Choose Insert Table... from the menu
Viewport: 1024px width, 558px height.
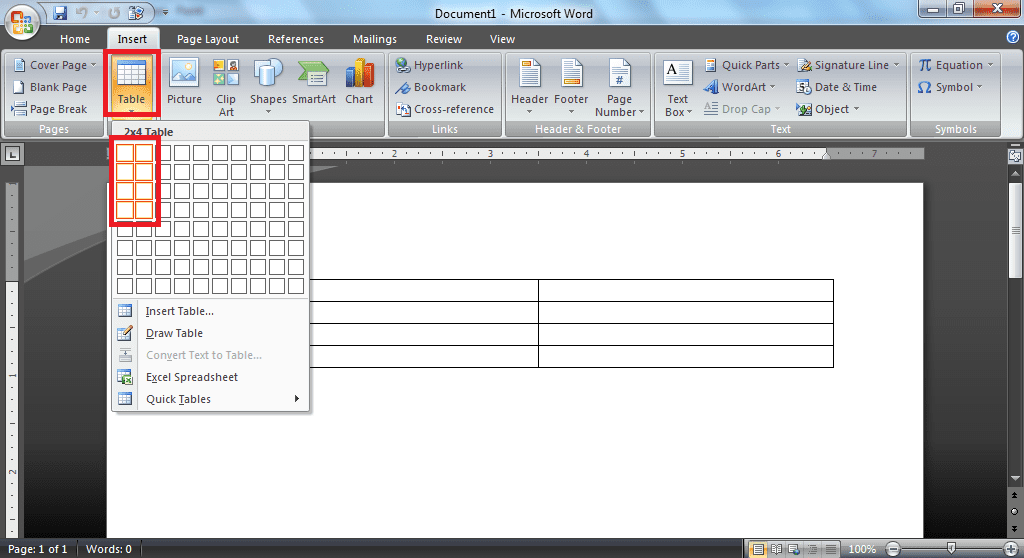coord(179,311)
